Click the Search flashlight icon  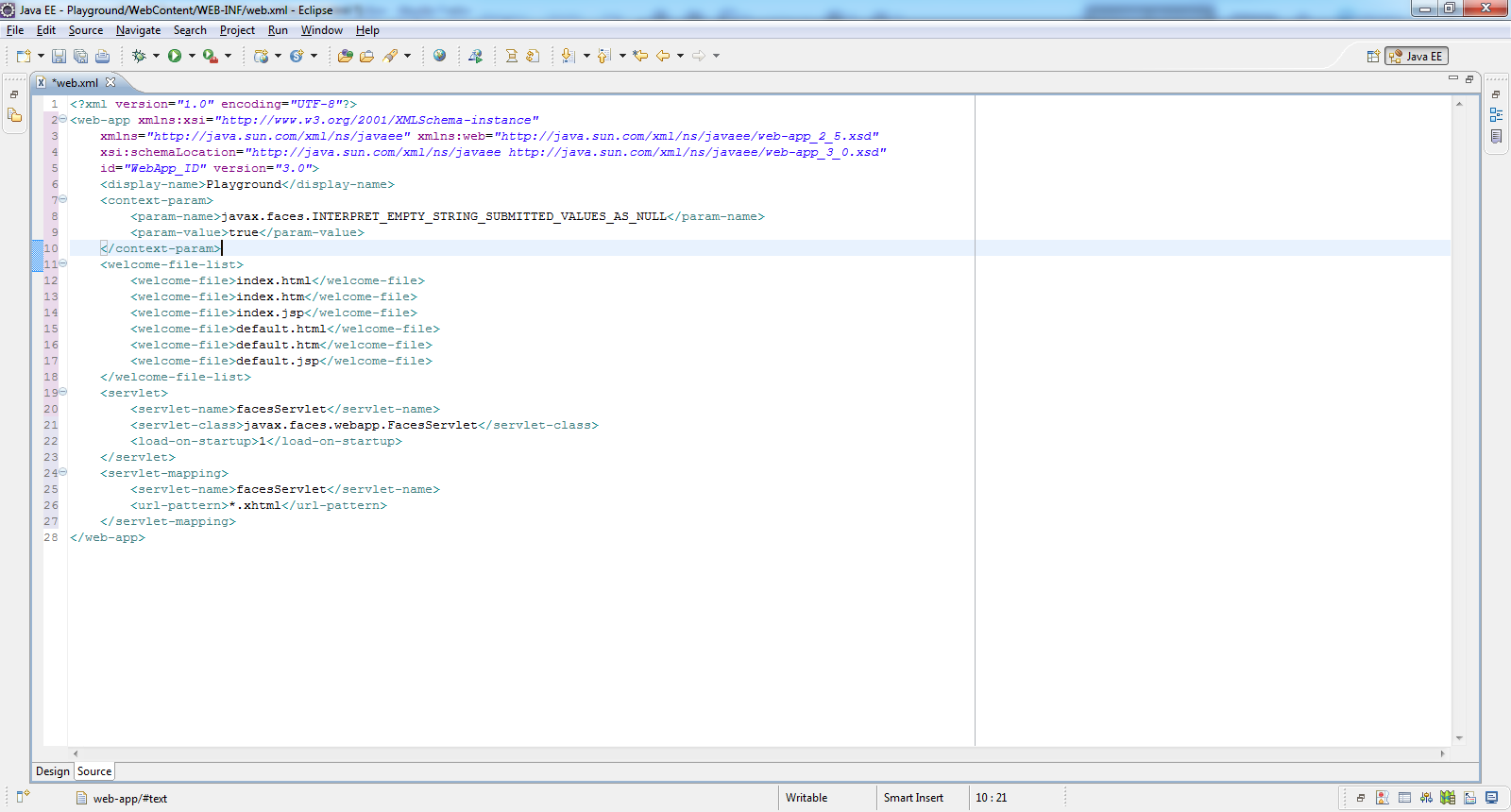[x=390, y=56]
